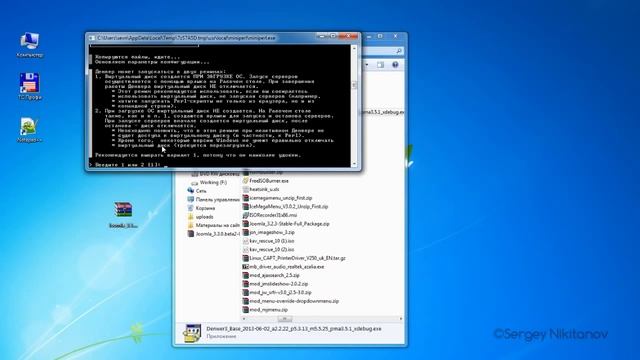Select Joomla_3.3.0.beta2 archive in navigation pane
Screen dimensions: 640x360
coord(213,234)
